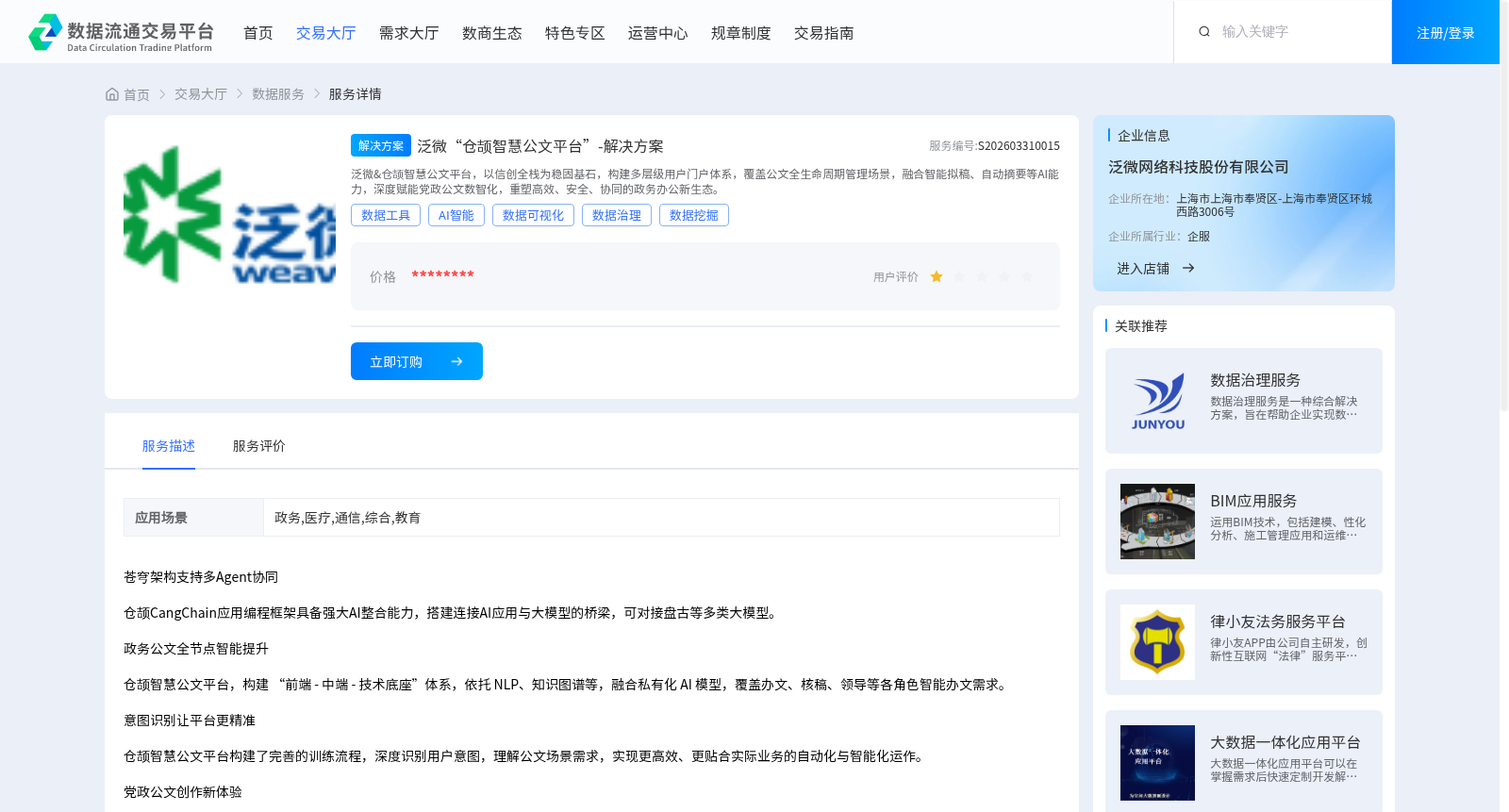Open 交易指南 navigation item

(x=824, y=33)
